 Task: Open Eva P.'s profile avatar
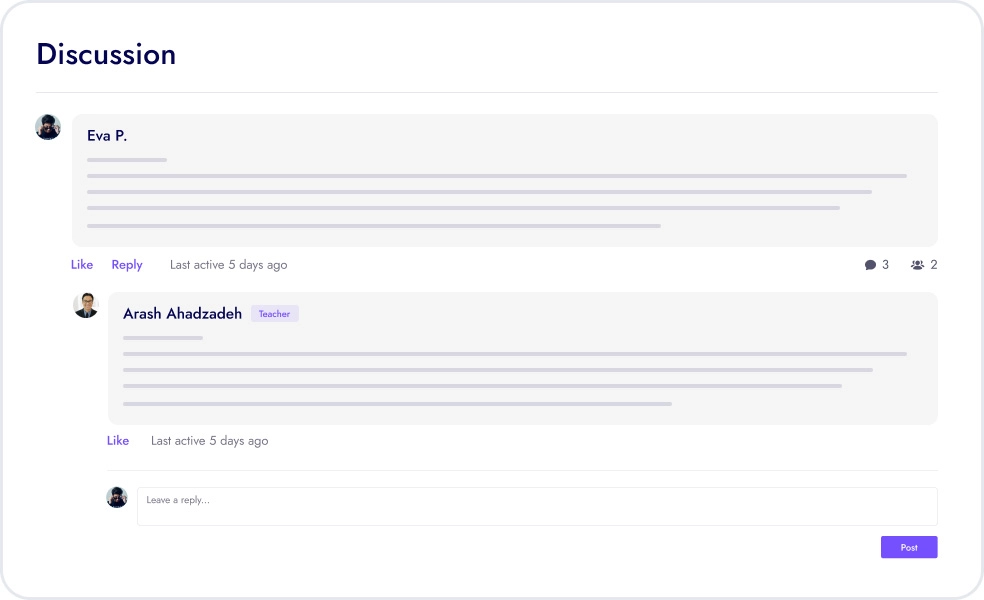48,127
